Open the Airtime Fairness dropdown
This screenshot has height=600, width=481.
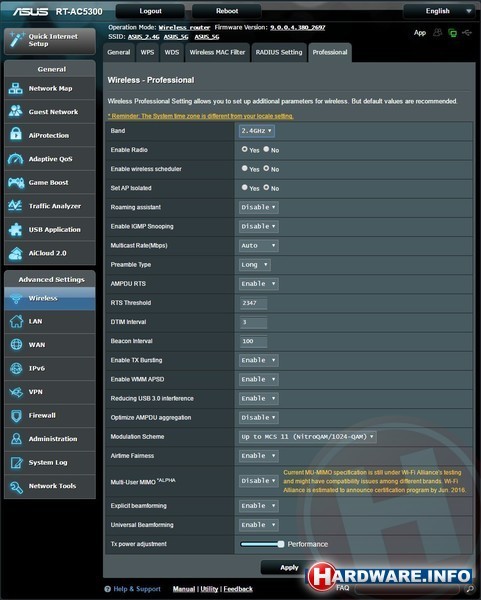point(258,456)
